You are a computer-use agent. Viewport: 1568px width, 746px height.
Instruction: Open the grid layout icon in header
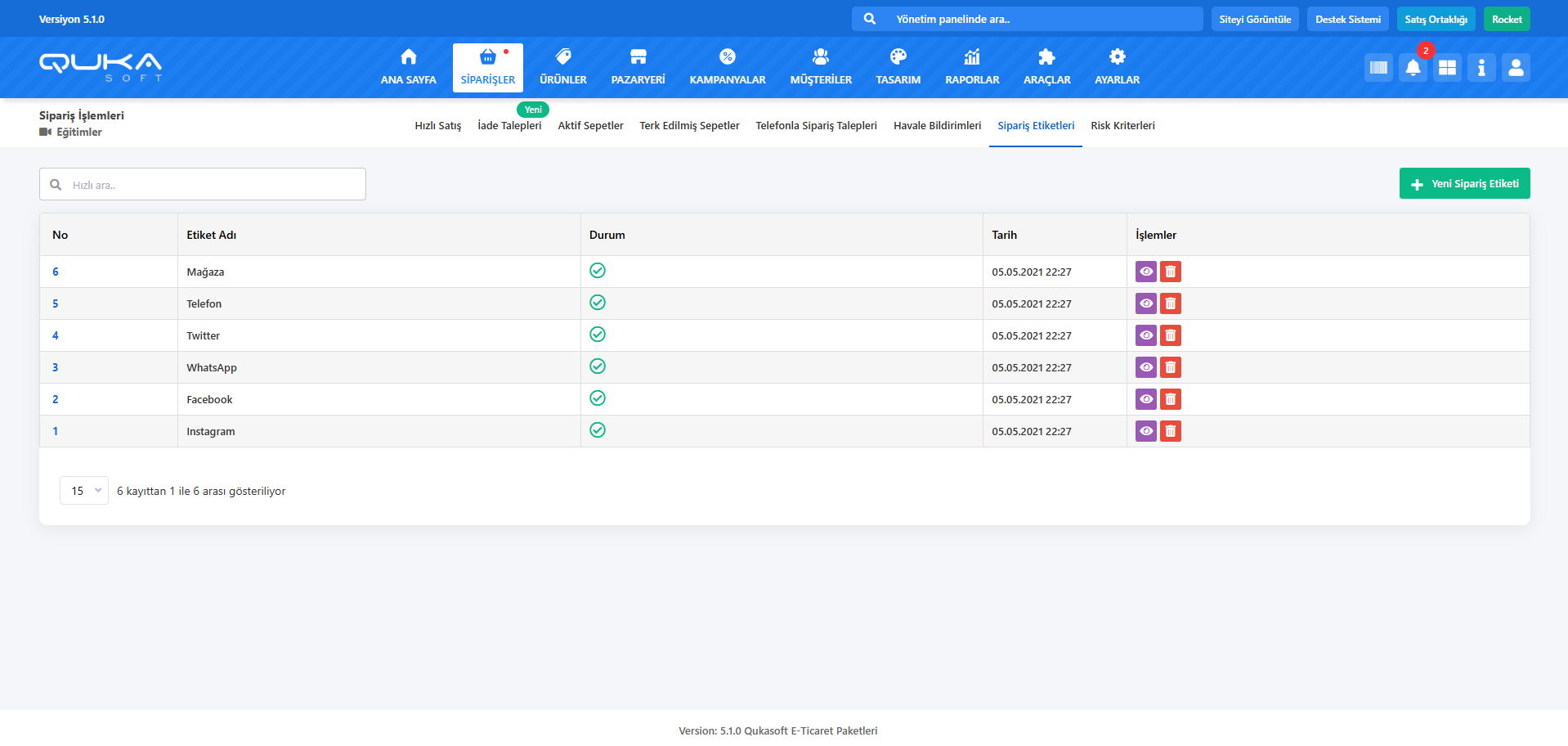tap(1447, 68)
